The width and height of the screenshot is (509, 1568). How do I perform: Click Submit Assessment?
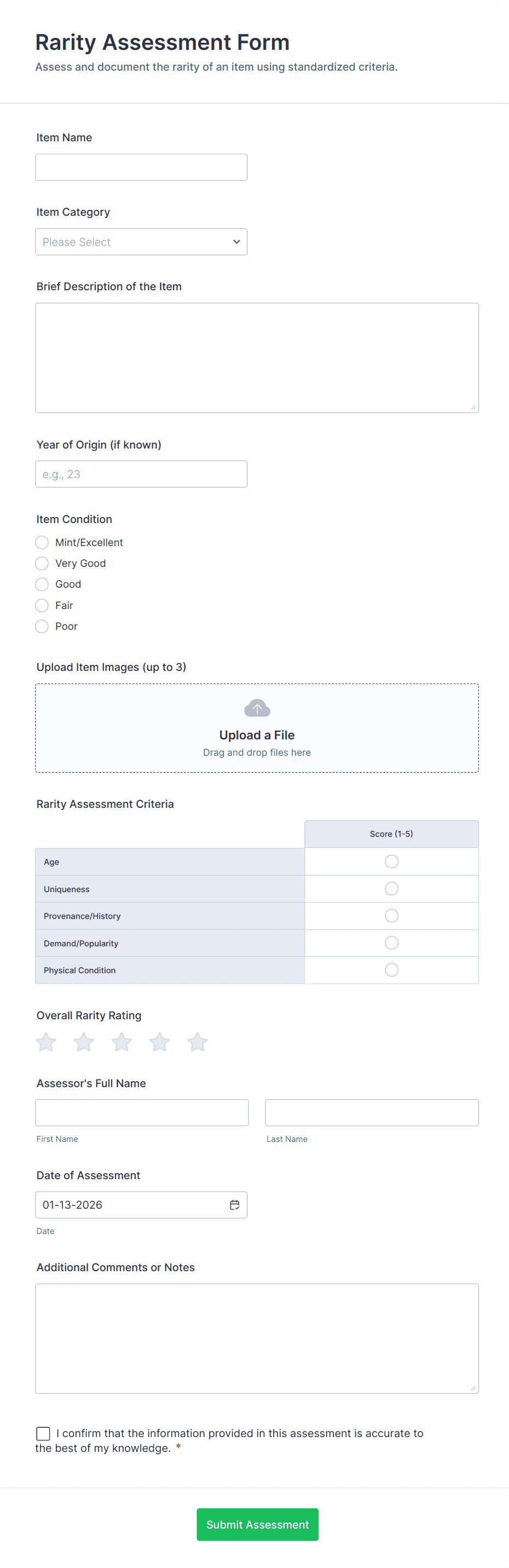pyautogui.click(x=257, y=1524)
